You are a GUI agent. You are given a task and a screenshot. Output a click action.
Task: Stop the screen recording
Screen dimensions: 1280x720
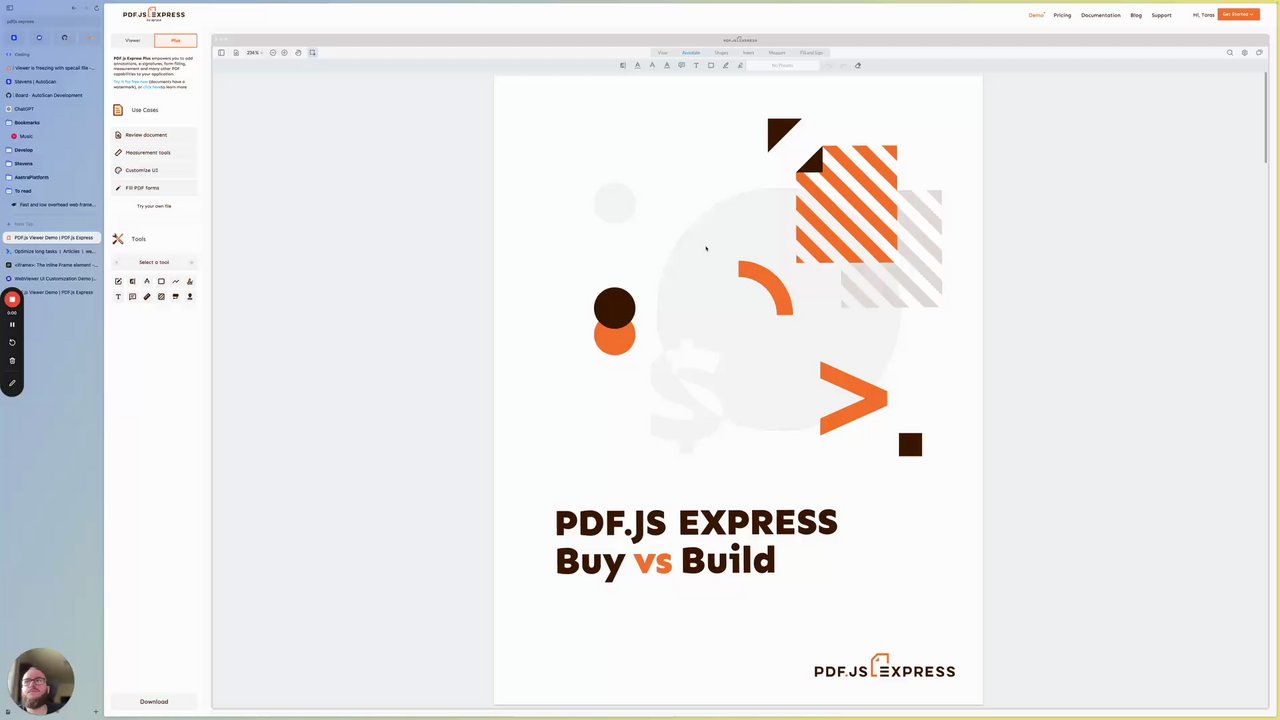12,299
